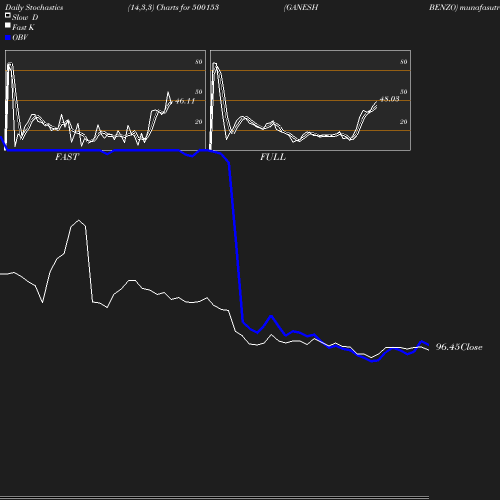This screenshot has height=500, width=500.
Task: Click the FAST chart label
Action: [67, 157]
